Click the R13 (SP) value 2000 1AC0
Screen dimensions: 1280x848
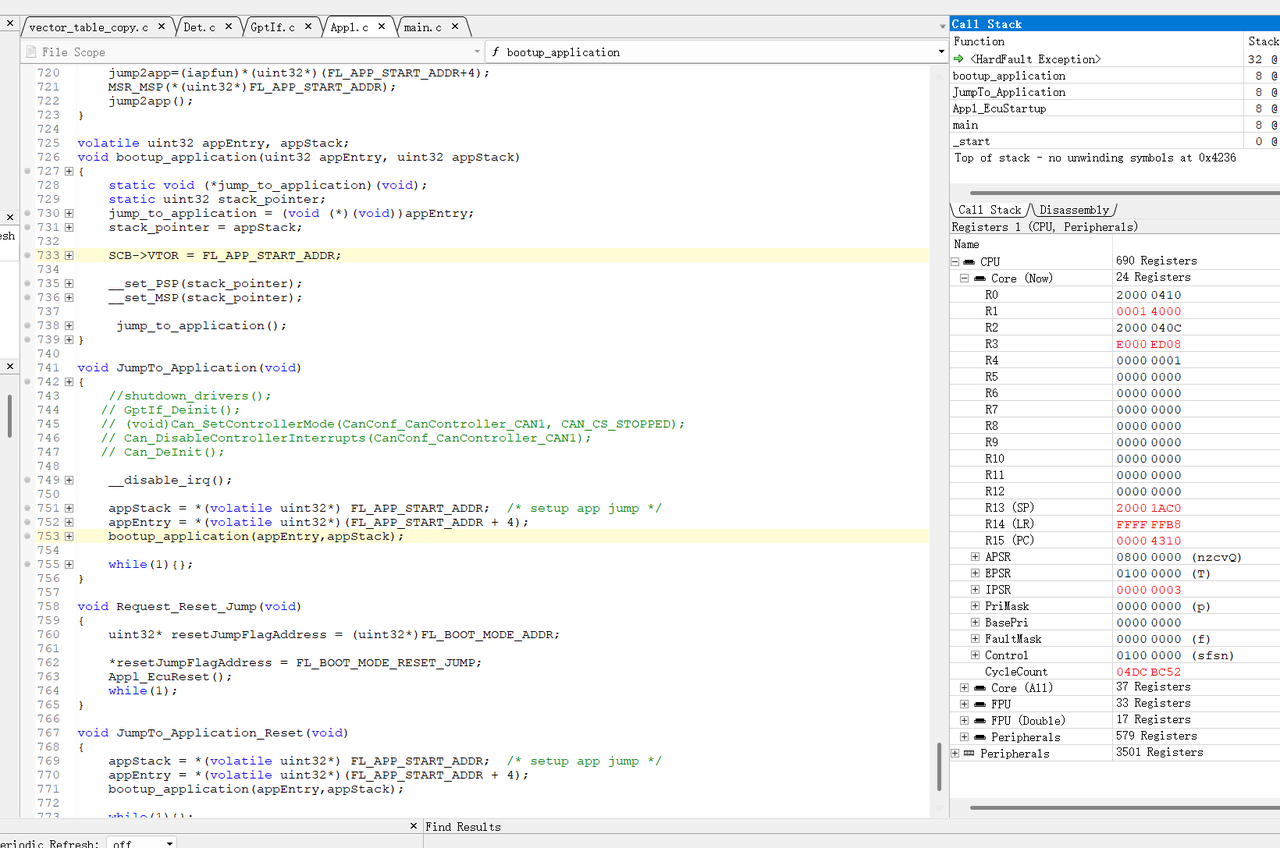point(1148,508)
